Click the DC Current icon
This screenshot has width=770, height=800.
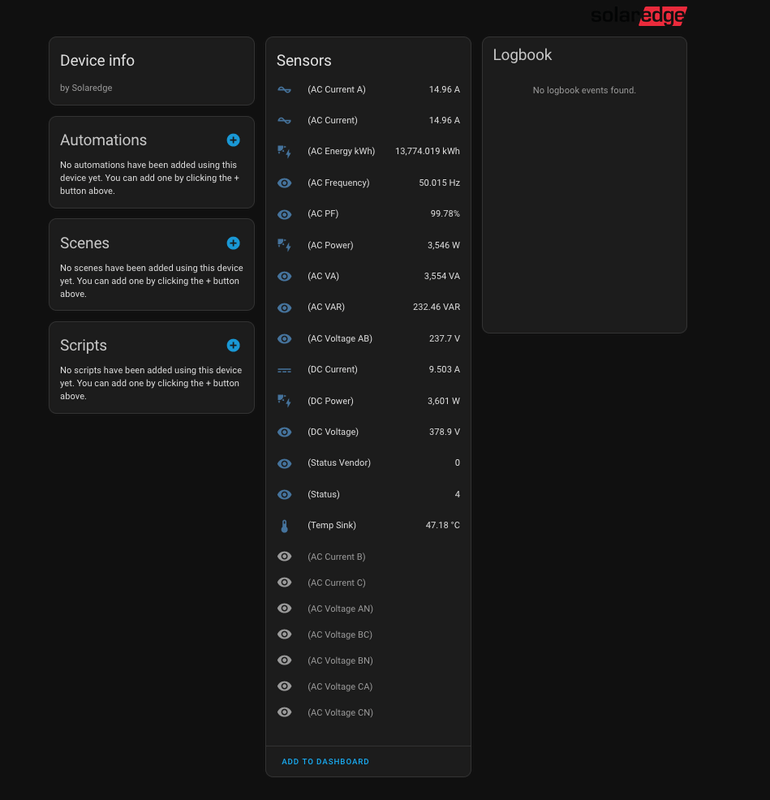click(285, 370)
